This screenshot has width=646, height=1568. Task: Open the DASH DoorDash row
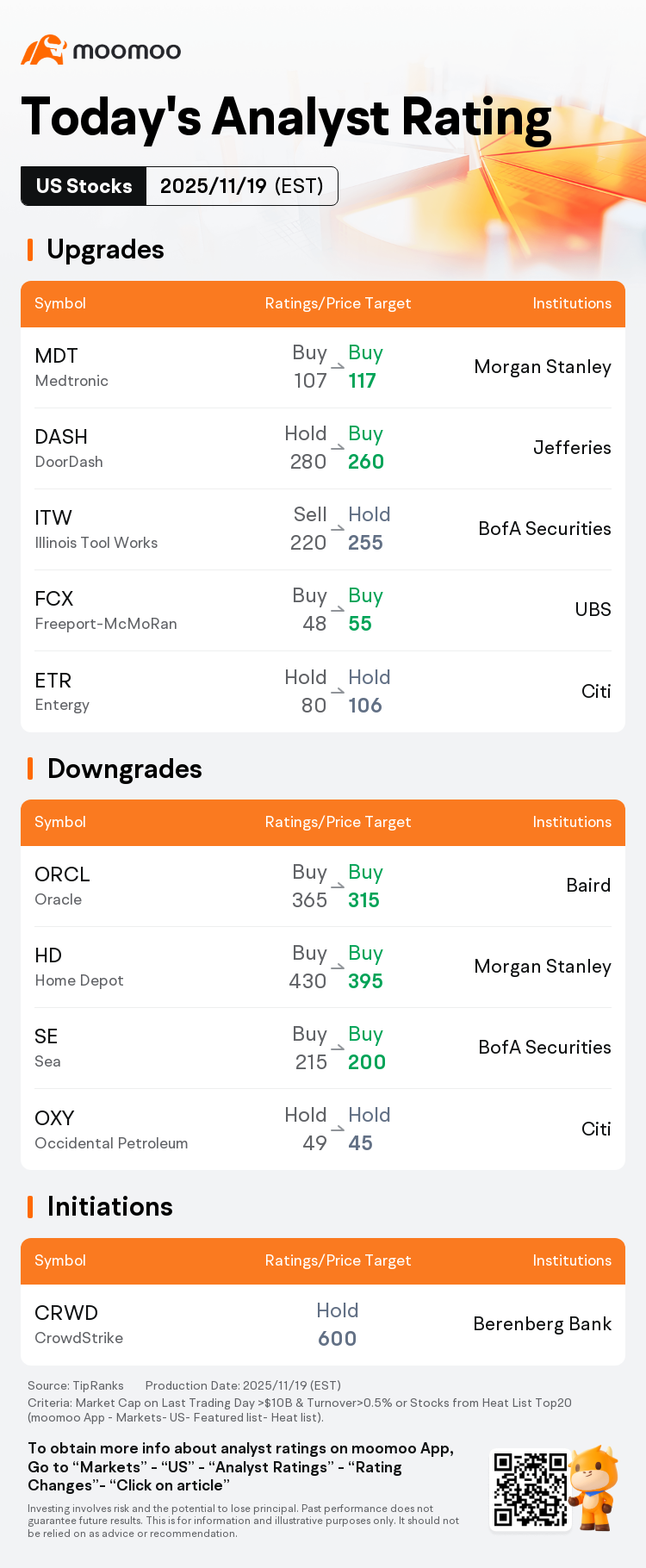(x=323, y=448)
